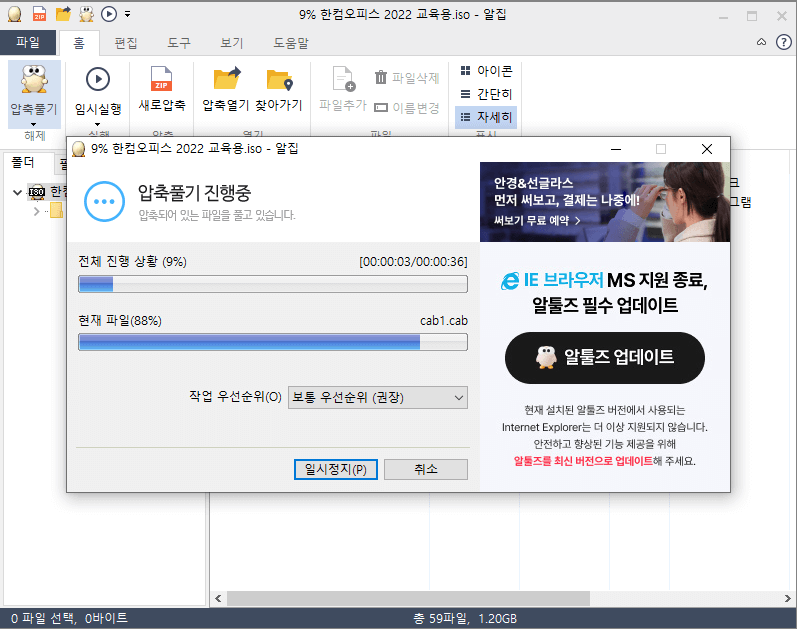Expand the 임시실행 dropdown arrow
Viewport: 797px width, 629px height.
[x=98, y=125]
